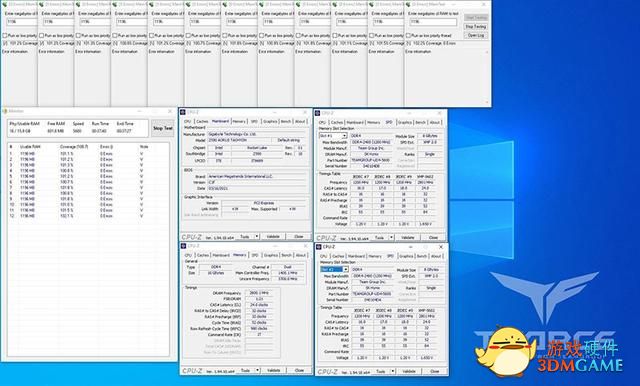The height and width of the screenshot is (386, 640).
Task: Click the Monitor window title bar icon
Action: pyautogui.click(x=5, y=111)
